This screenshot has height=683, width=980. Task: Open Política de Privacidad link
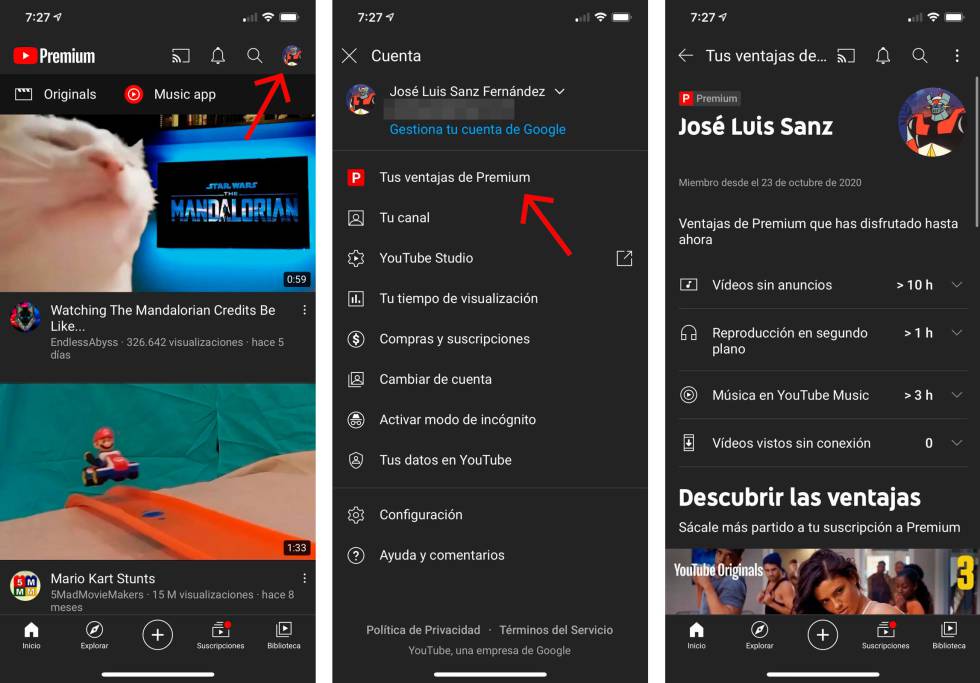[423, 630]
